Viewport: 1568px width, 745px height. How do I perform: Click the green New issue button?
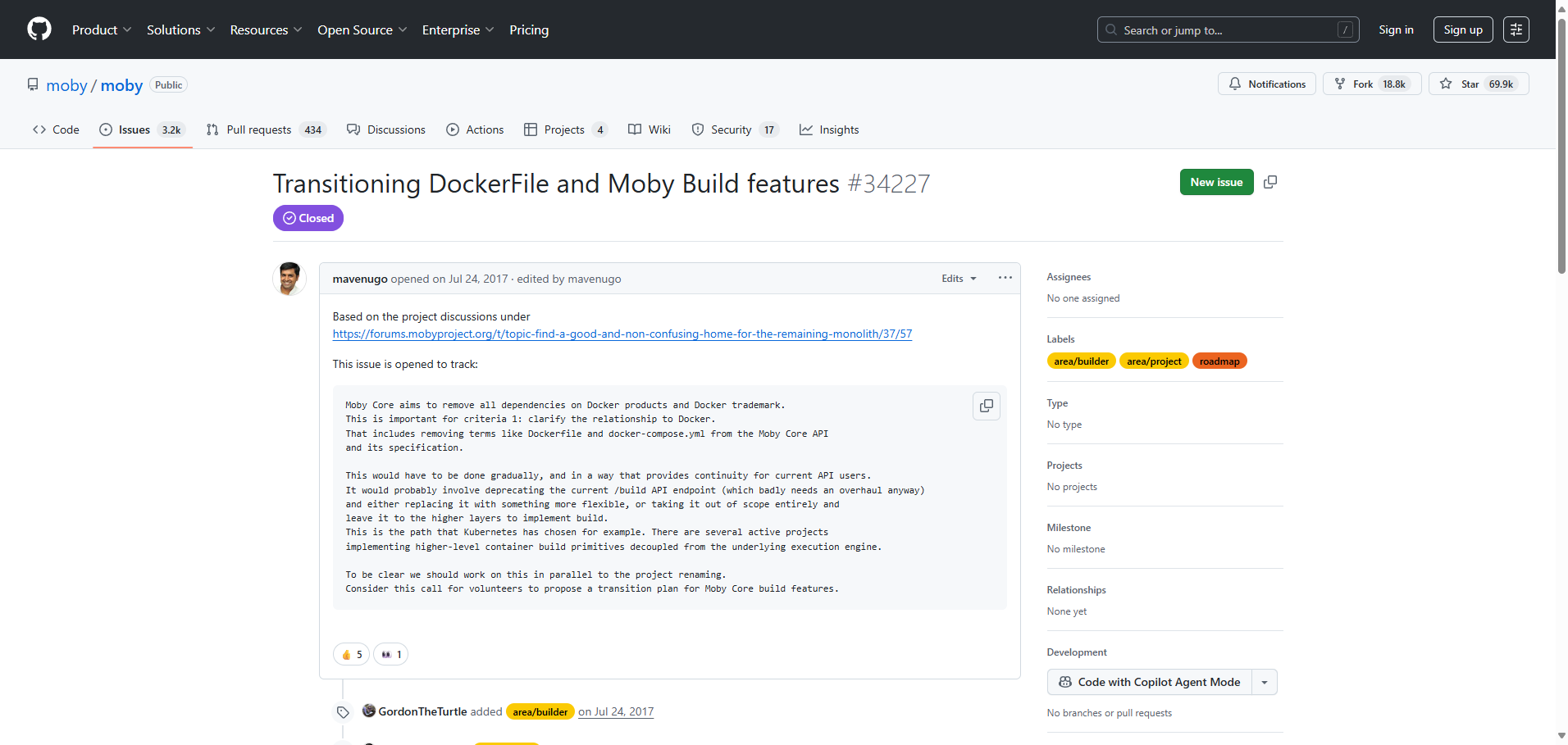tap(1216, 182)
